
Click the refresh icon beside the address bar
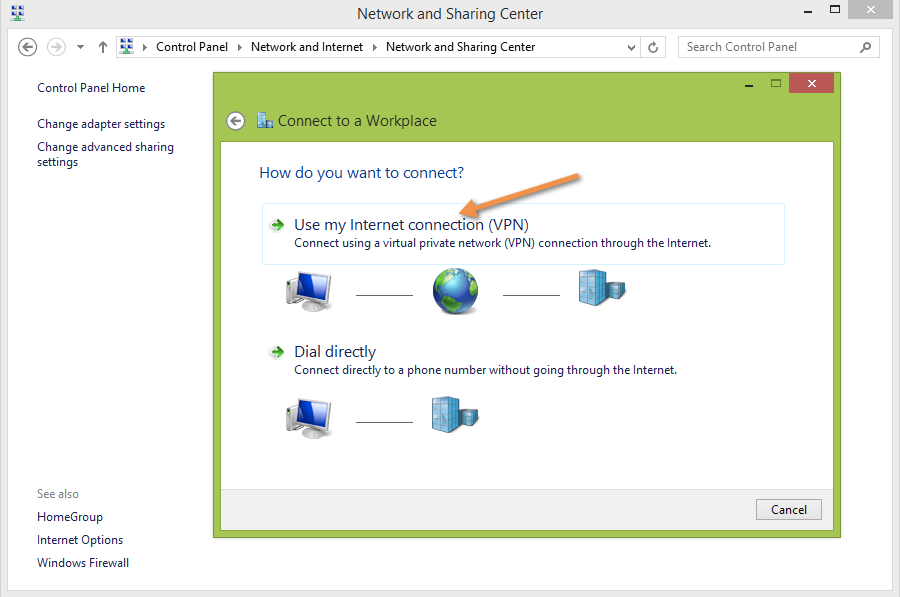coord(654,47)
